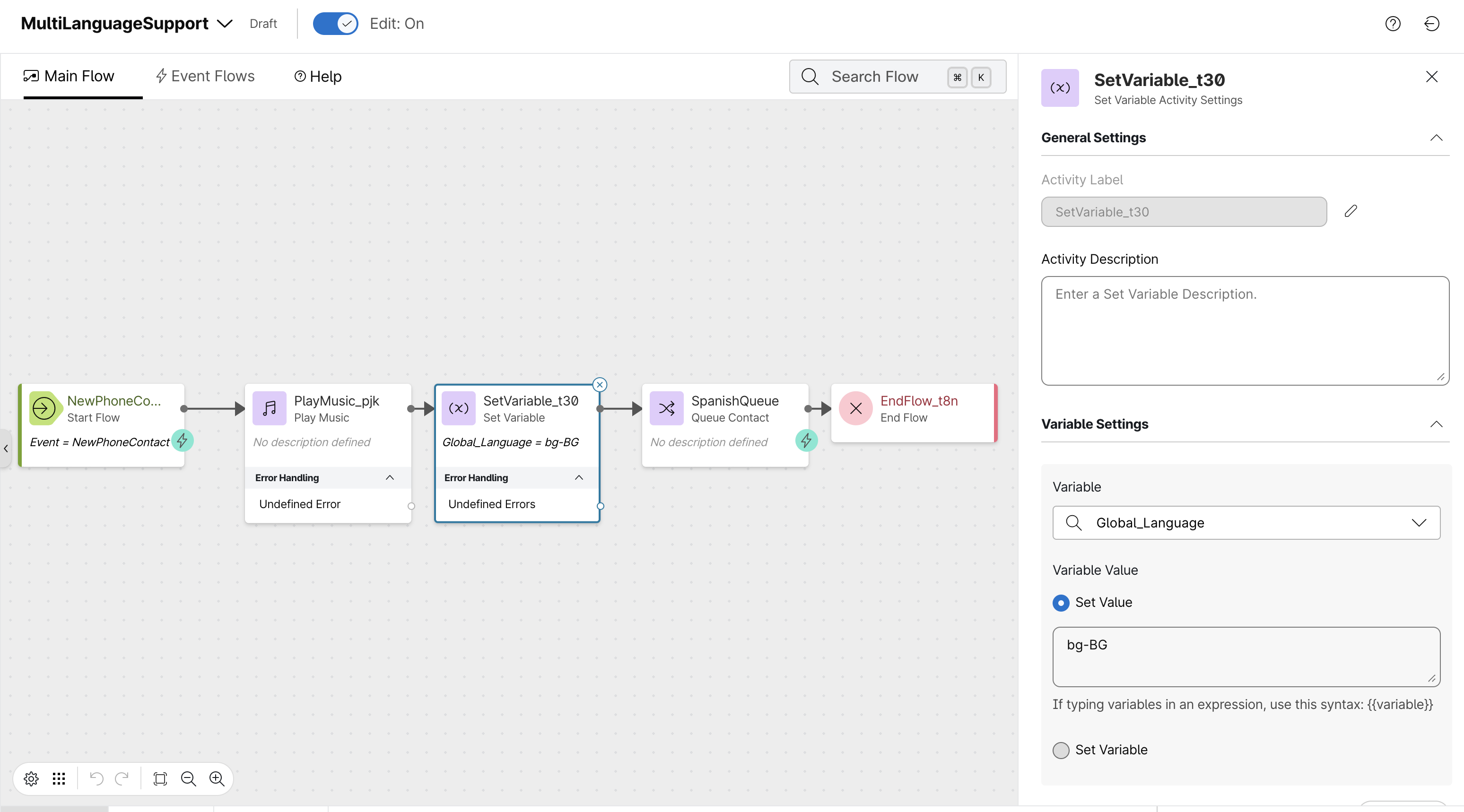Click the fit-to-screen icon
1464x812 pixels.
(160, 778)
